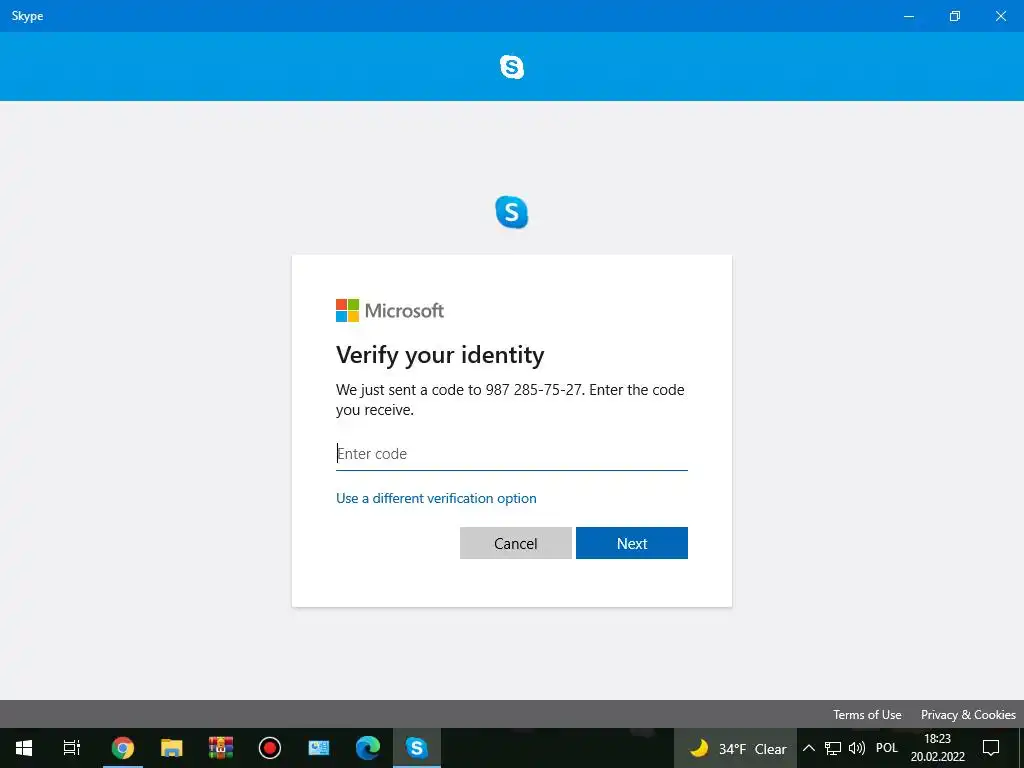The width and height of the screenshot is (1024, 768).
Task: Click the POL language indicator
Action: coord(887,748)
